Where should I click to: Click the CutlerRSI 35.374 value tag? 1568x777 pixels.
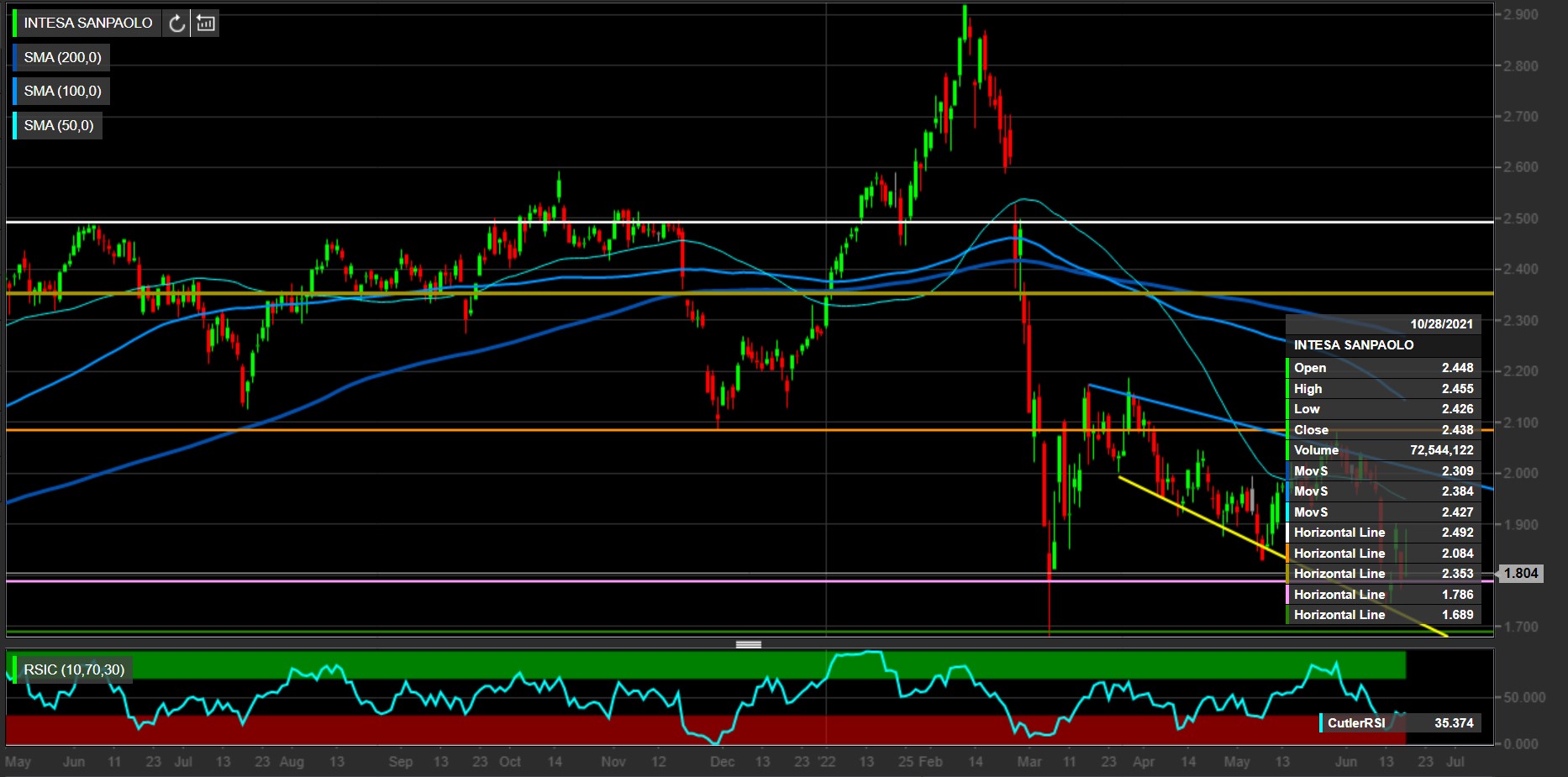(x=1400, y=723)
